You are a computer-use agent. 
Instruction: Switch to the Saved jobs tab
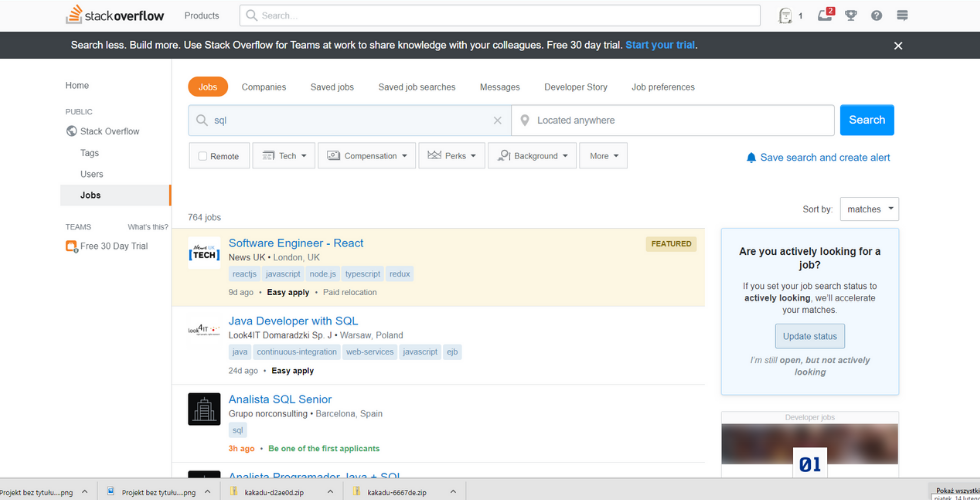332,87
